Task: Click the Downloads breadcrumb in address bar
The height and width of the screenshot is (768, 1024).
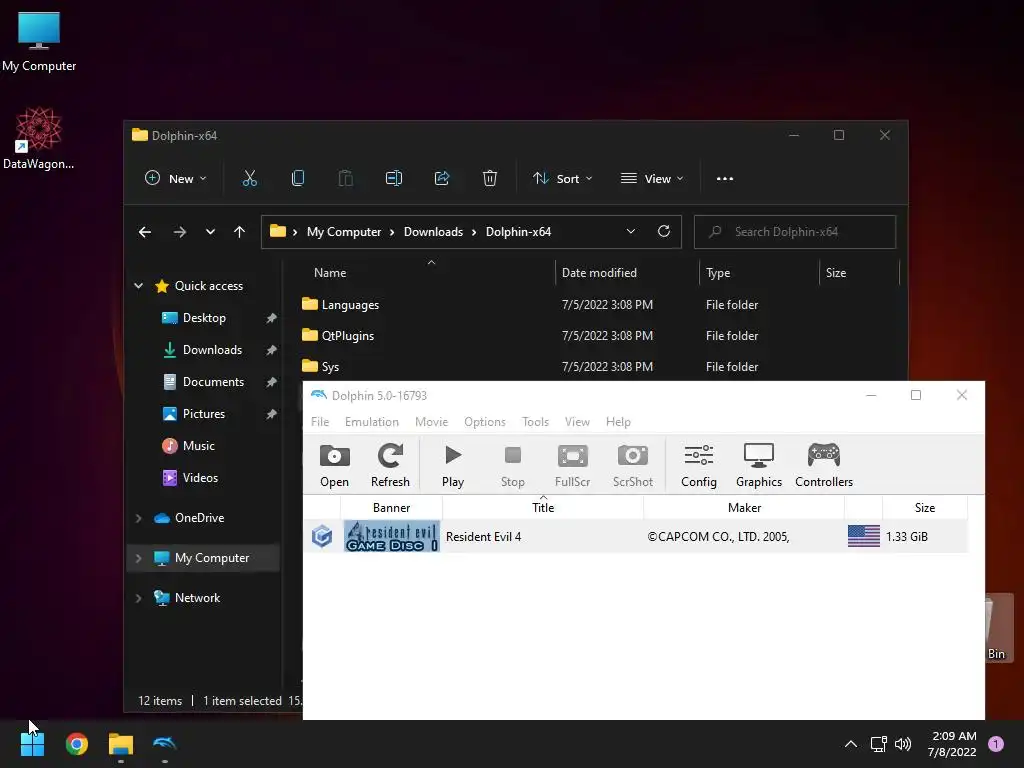Action: point(433,232)
